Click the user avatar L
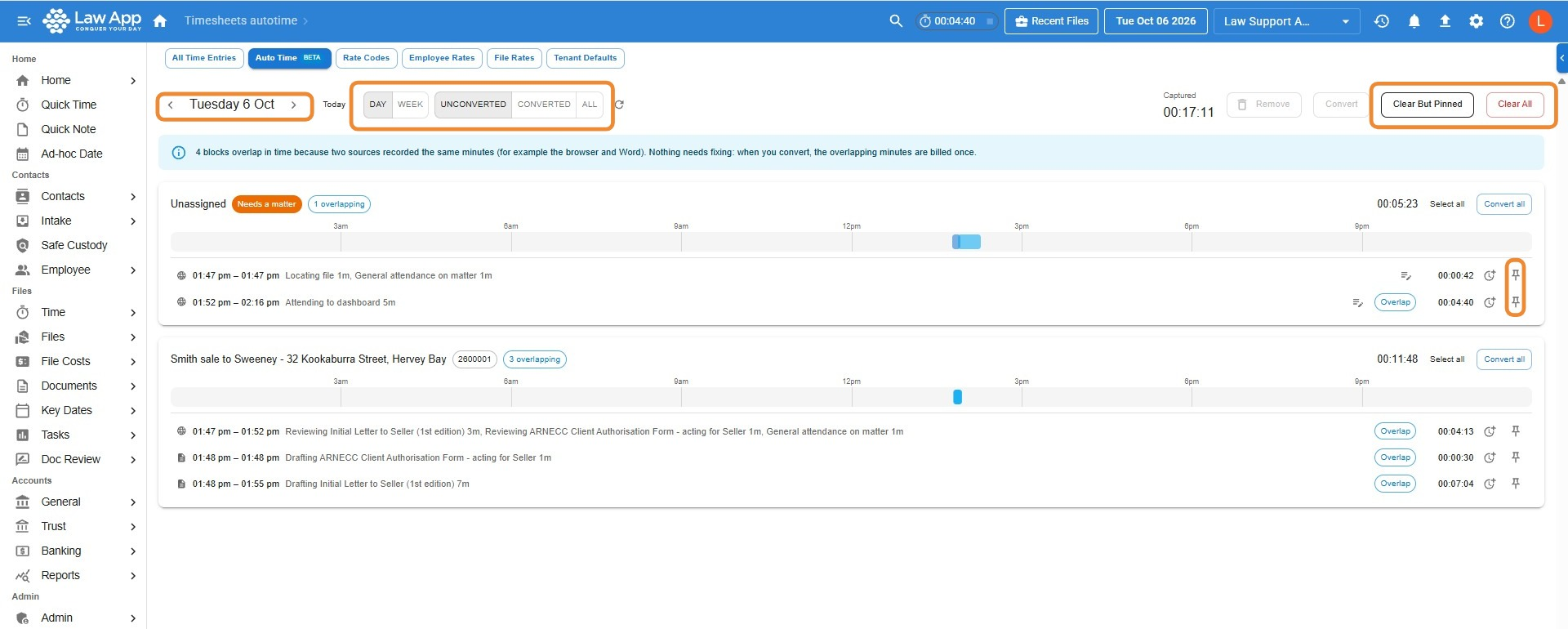This screenshot has width=1568, height=629. coord(1540,21)
